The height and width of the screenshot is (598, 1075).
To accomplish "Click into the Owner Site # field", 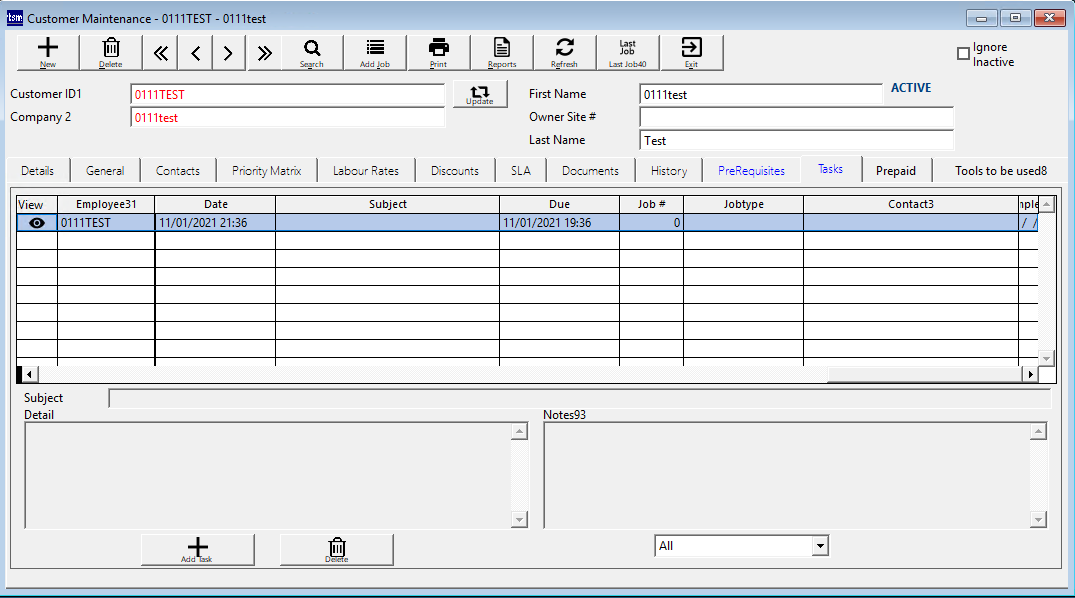I will coord(795,117).
